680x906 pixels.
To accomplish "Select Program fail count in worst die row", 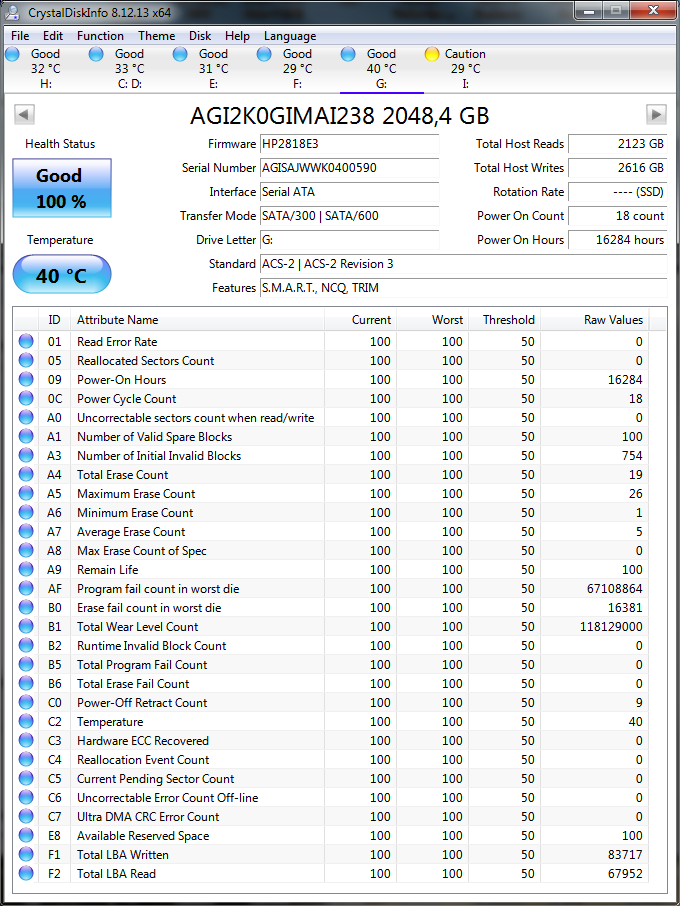I will point(331,589).
